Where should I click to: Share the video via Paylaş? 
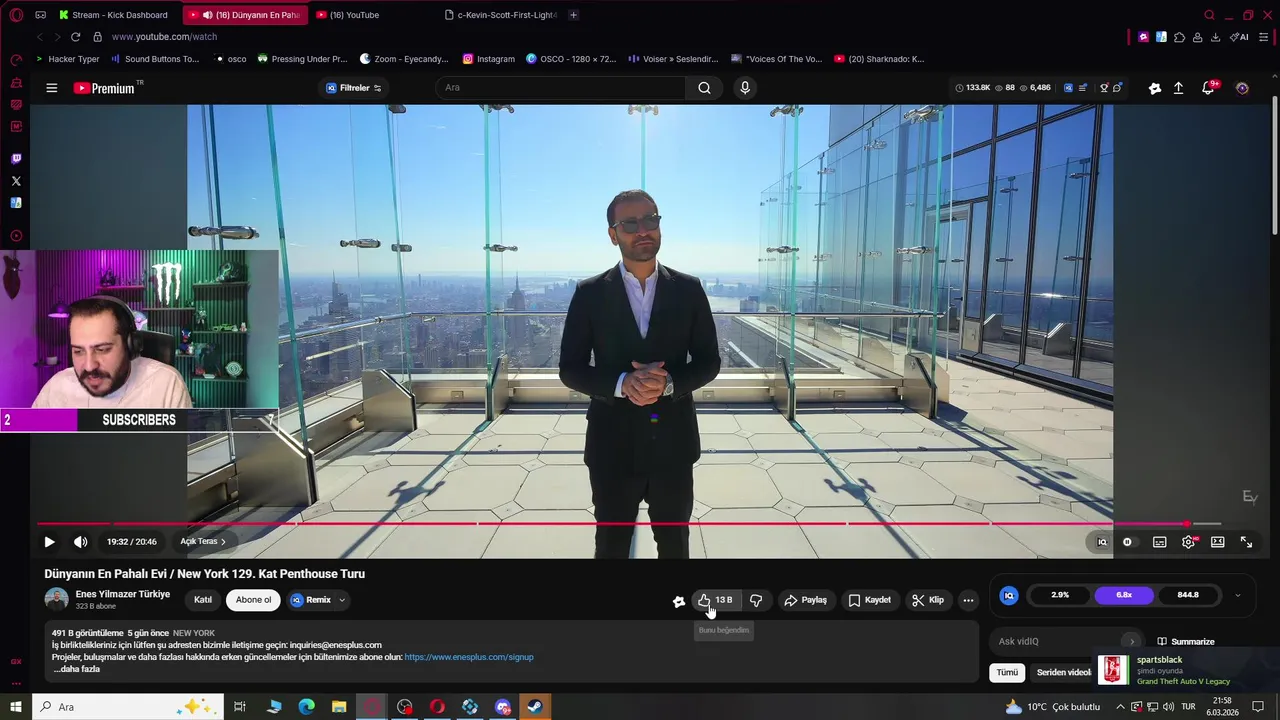click(x=806, y=600)
